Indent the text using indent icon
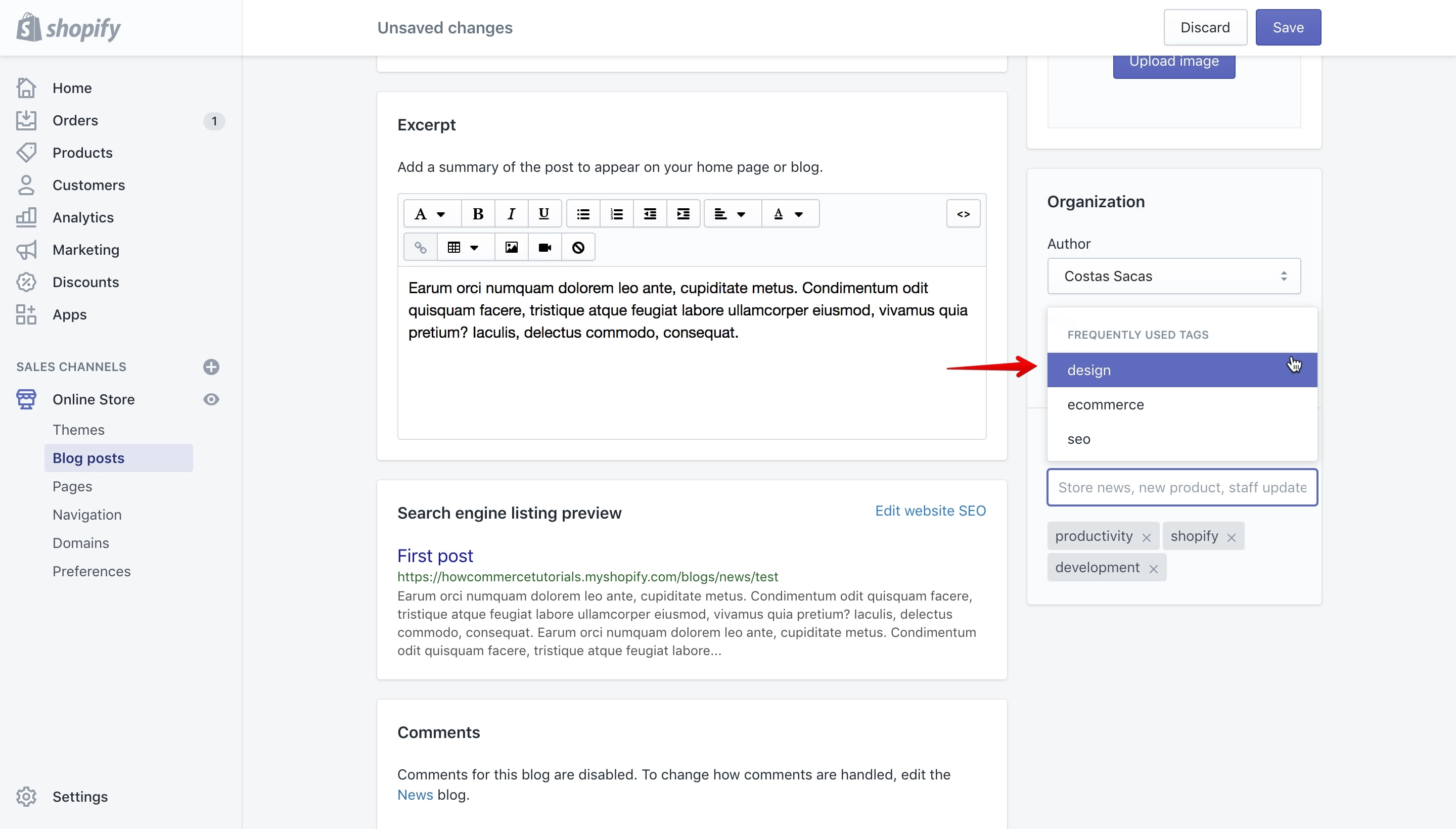 [682, 214]
